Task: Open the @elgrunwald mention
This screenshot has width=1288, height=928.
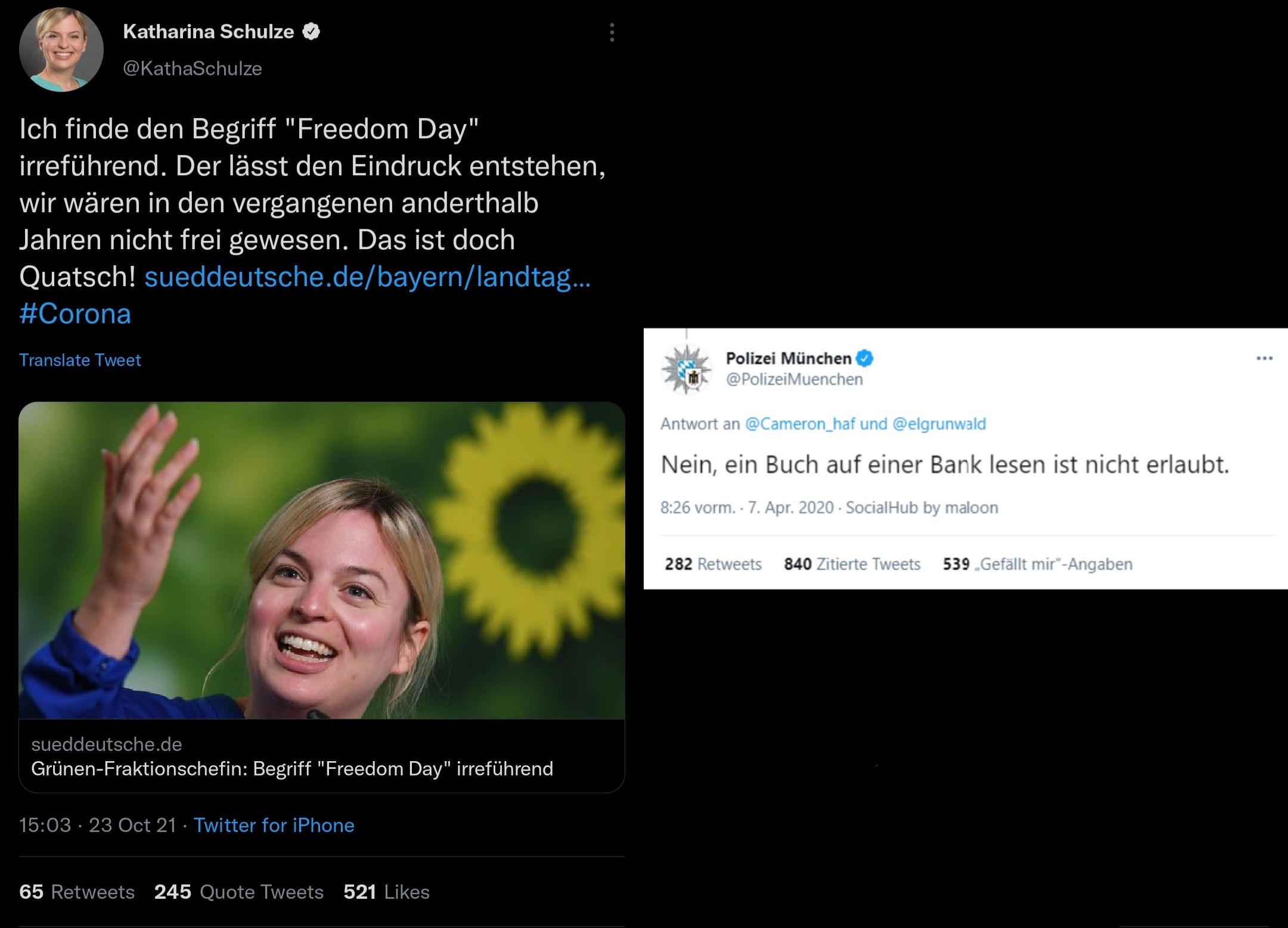Action: [x=939, y=424]
